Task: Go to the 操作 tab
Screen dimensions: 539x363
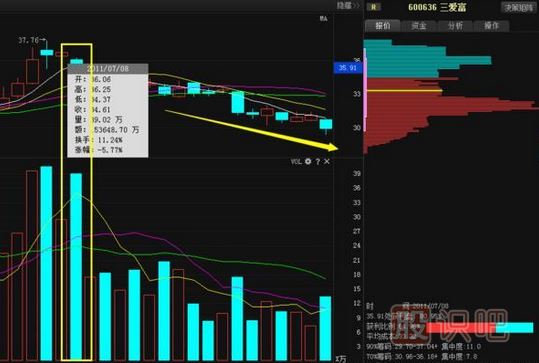Action: tap(492, 26)
